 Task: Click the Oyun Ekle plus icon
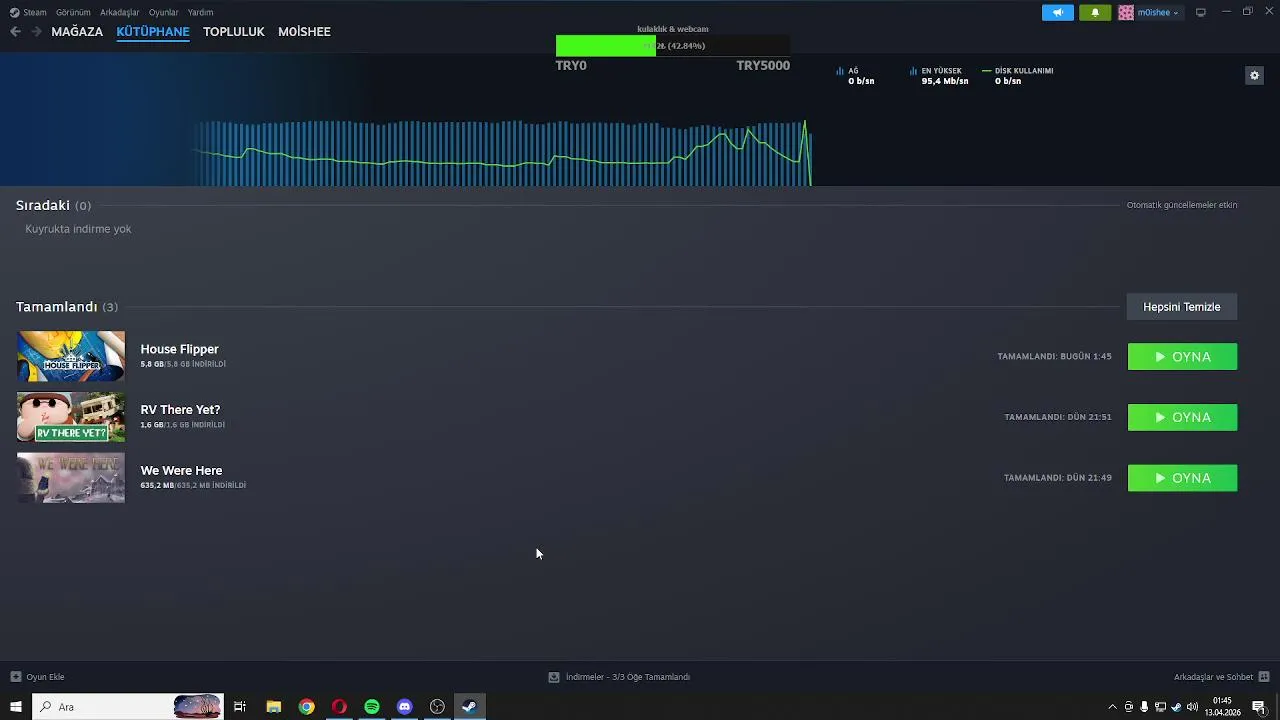(x=15, y=677)
